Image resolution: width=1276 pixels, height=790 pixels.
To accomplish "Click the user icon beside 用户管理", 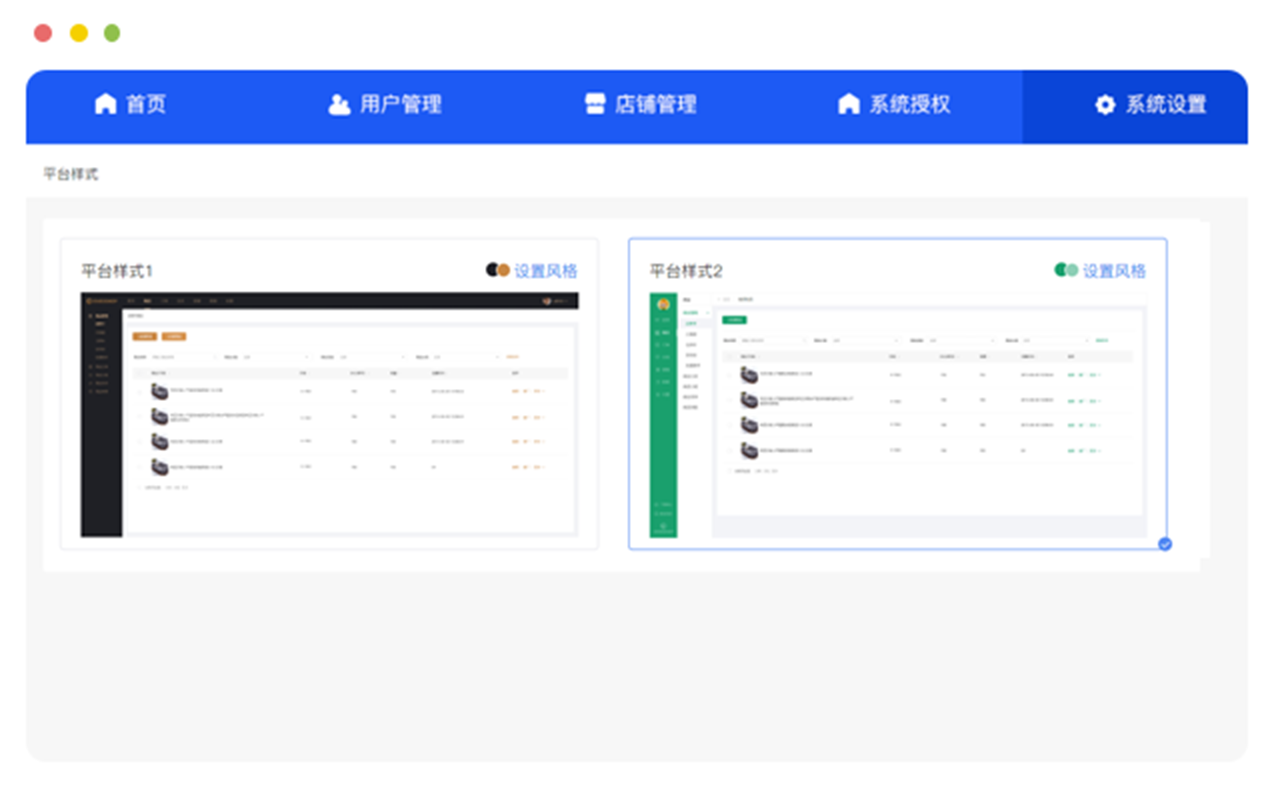I will (x=339, y=104).
